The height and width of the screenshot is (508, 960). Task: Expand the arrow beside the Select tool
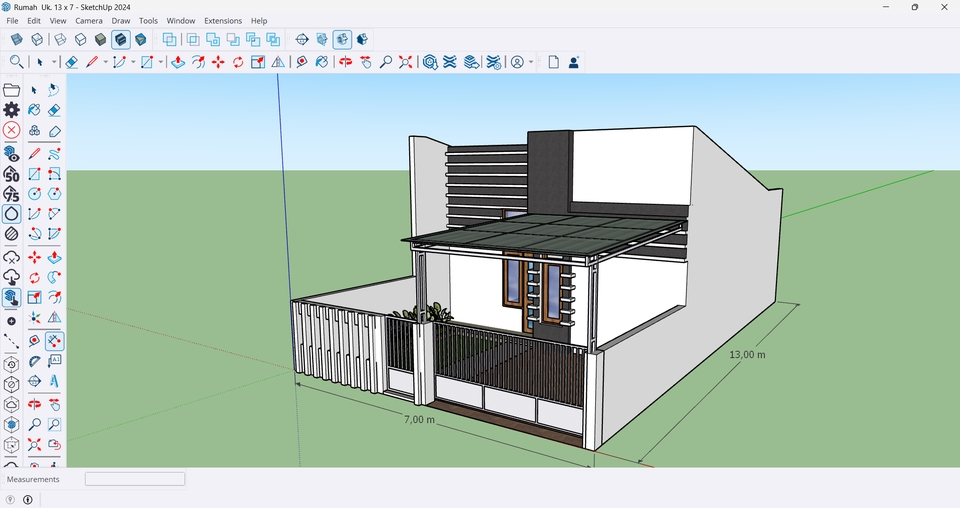click(x=54, y=62)
